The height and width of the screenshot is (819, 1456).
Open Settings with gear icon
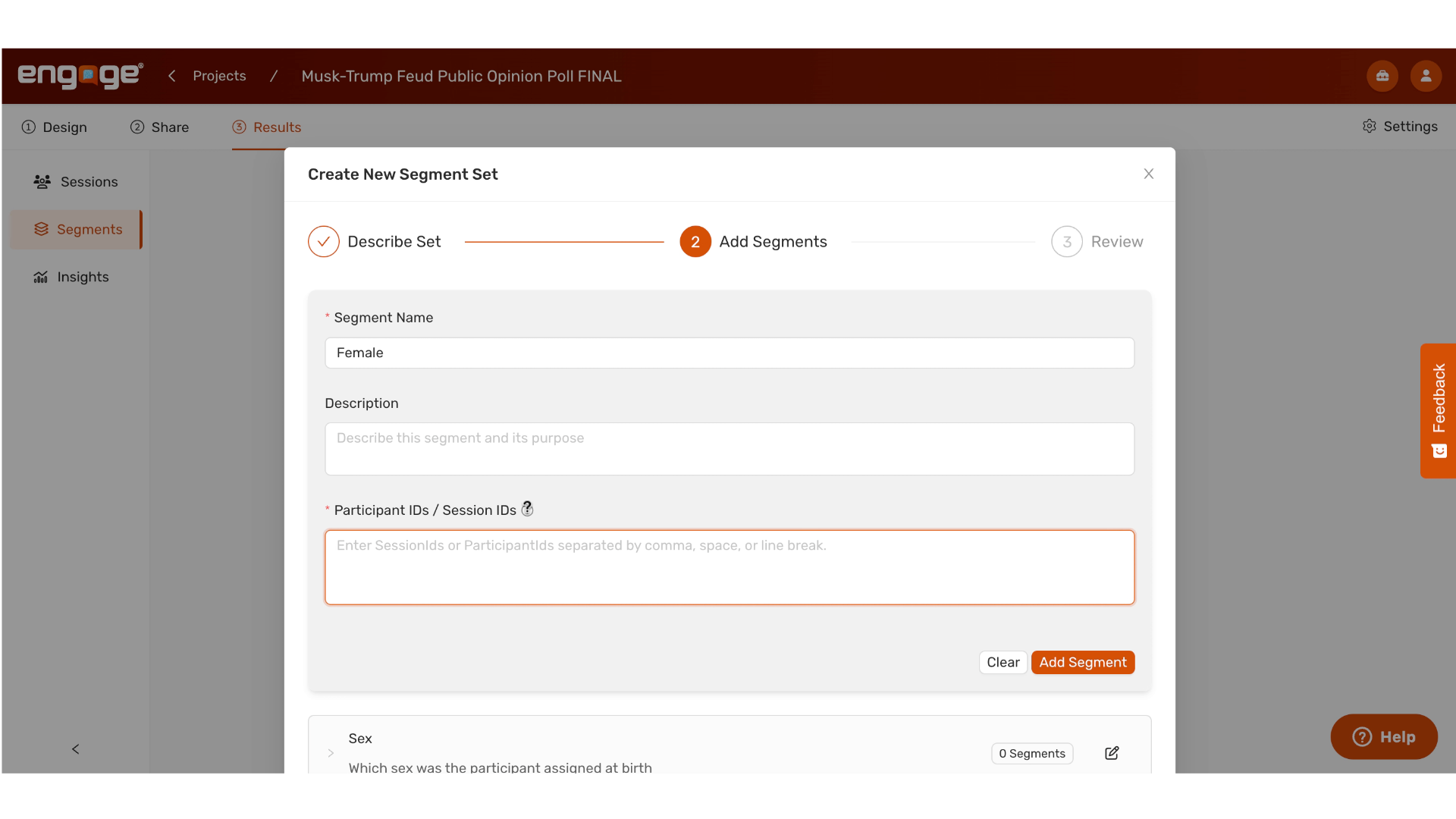(1400, 127)
